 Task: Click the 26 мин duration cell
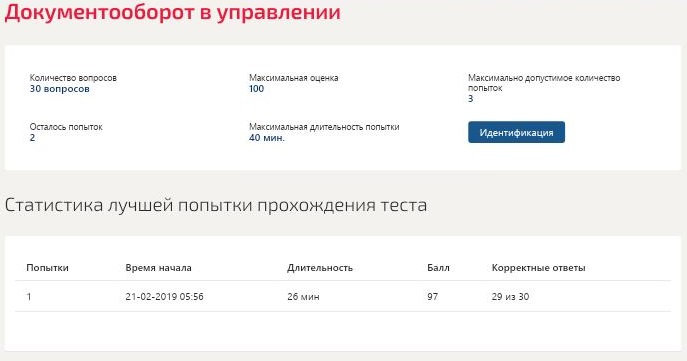[303, 297]
